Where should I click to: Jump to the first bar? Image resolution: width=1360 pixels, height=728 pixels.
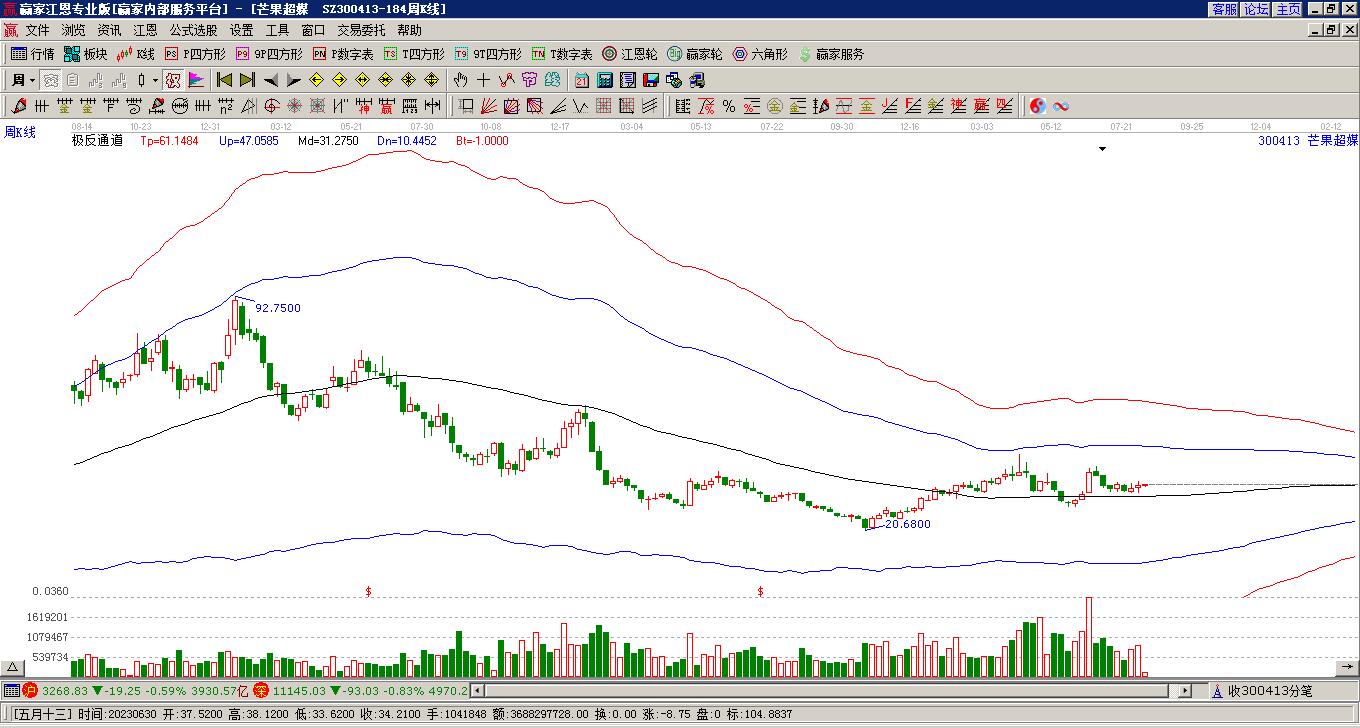point(225,80)
